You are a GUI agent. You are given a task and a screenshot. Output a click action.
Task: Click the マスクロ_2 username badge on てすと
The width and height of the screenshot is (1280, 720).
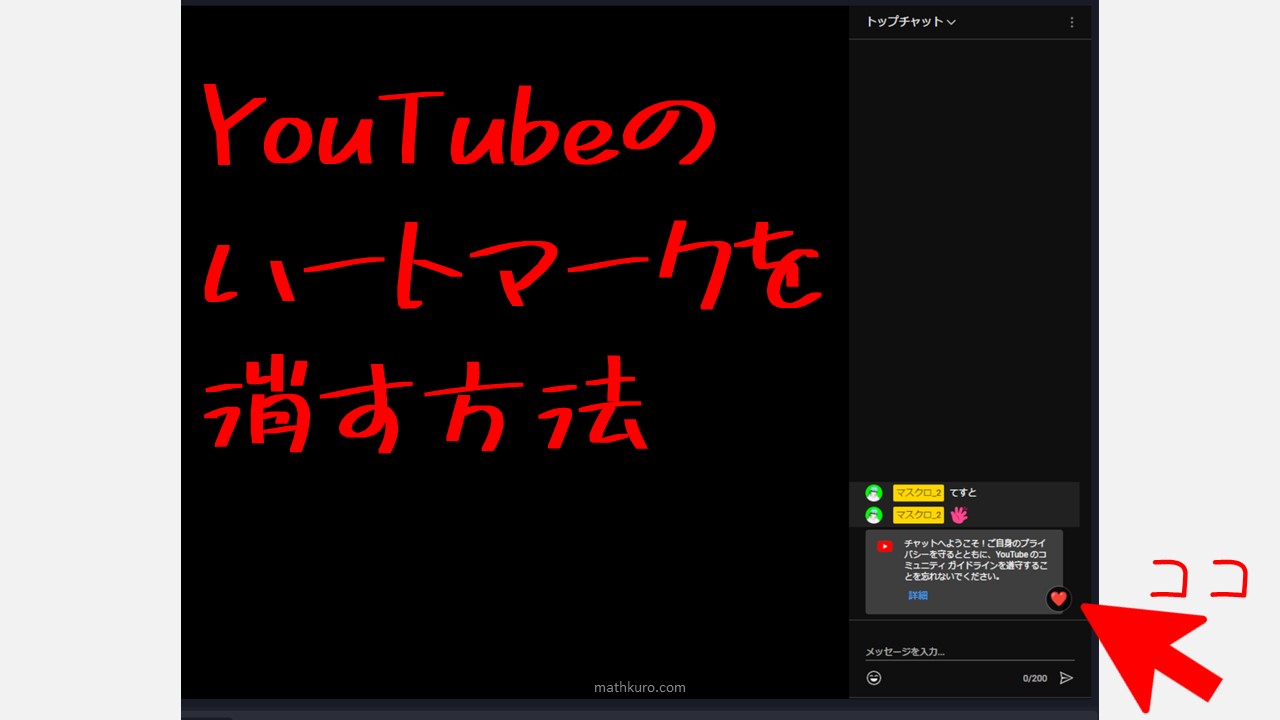point(917,492)
